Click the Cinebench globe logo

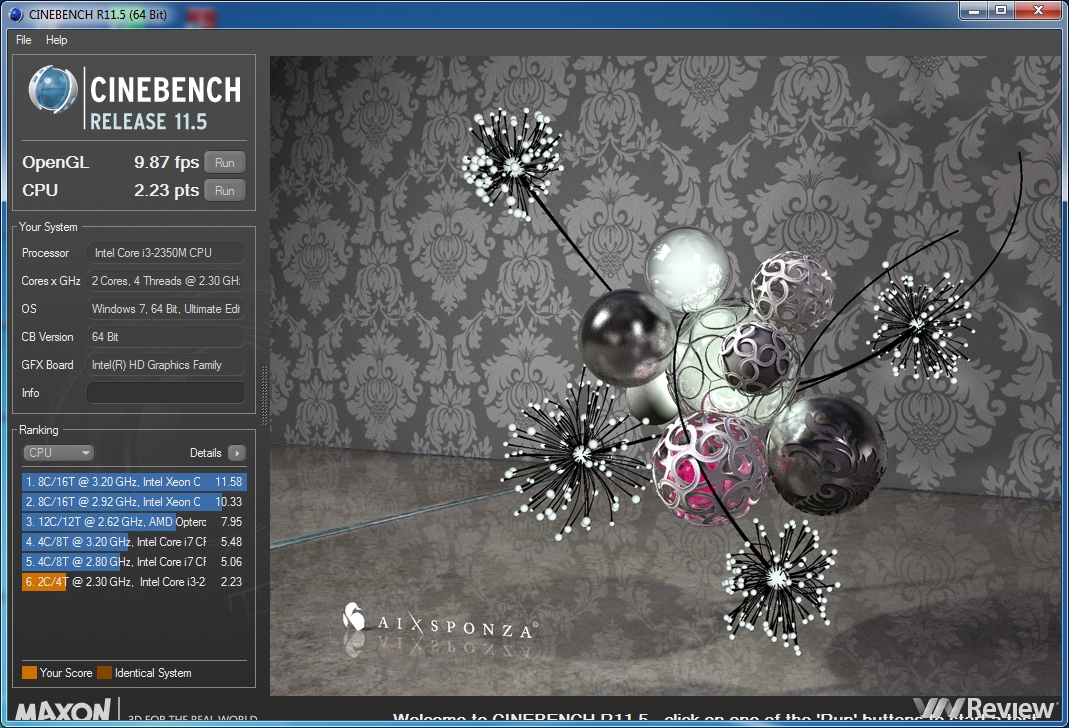[52, 90]
